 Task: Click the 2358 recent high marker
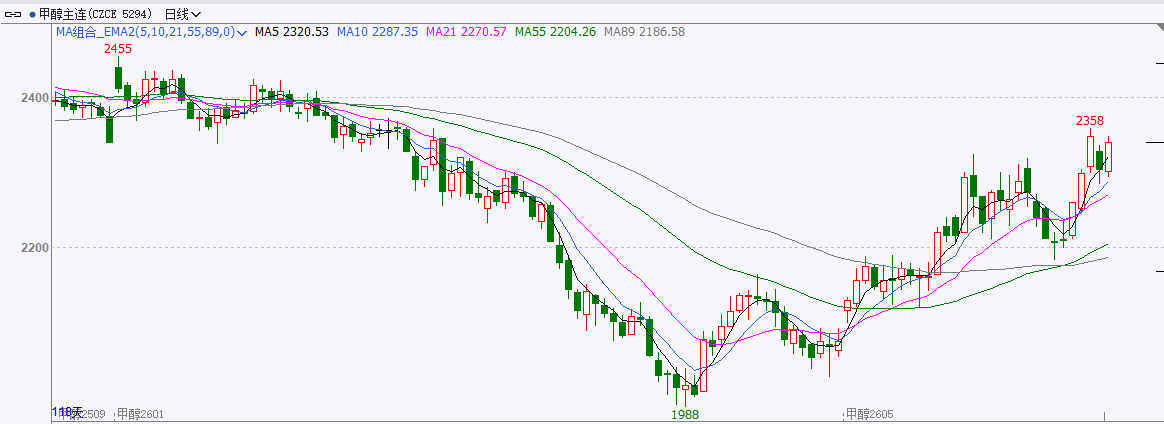(1090, 121)
